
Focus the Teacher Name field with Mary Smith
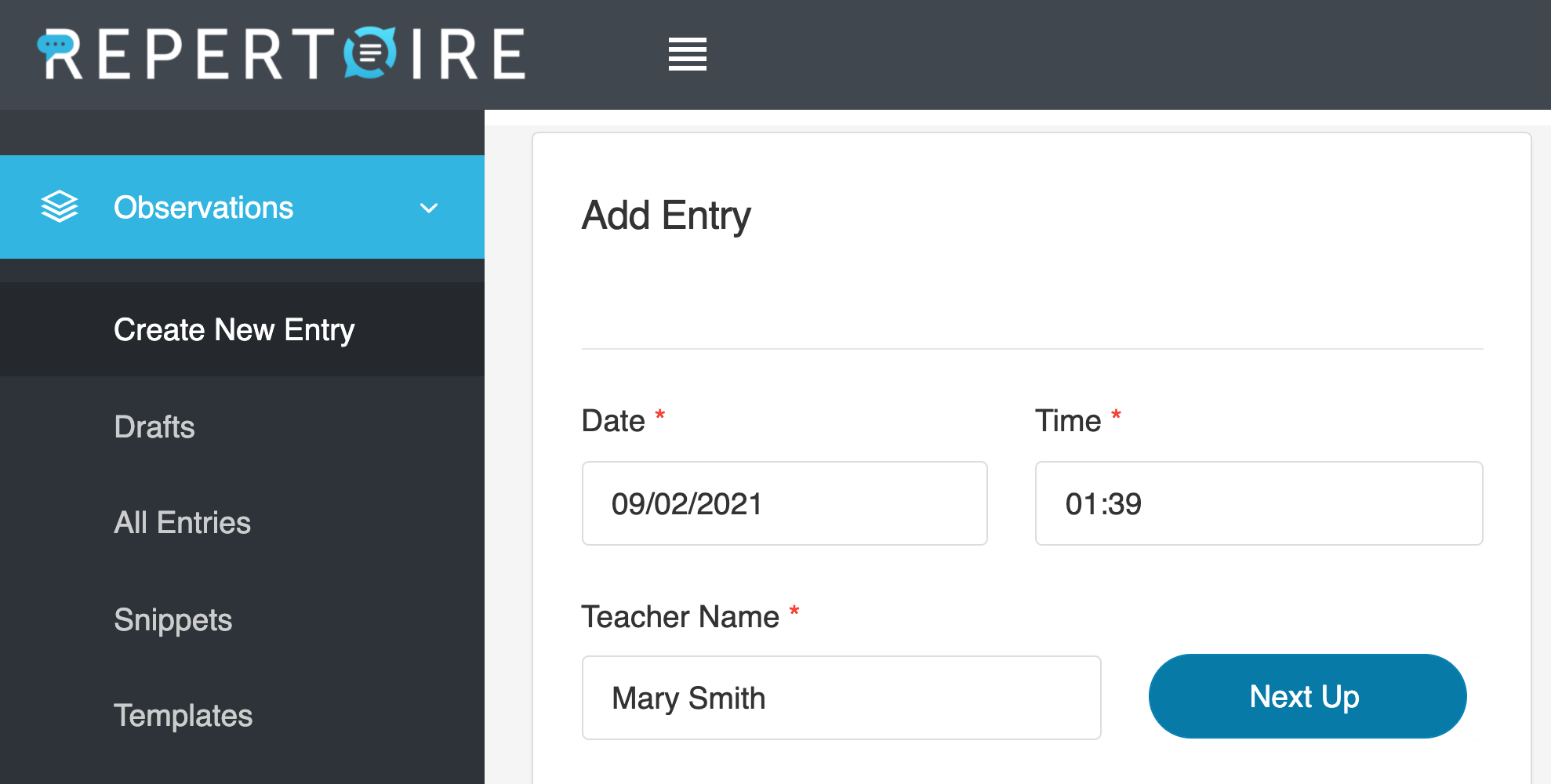point(841,698)
